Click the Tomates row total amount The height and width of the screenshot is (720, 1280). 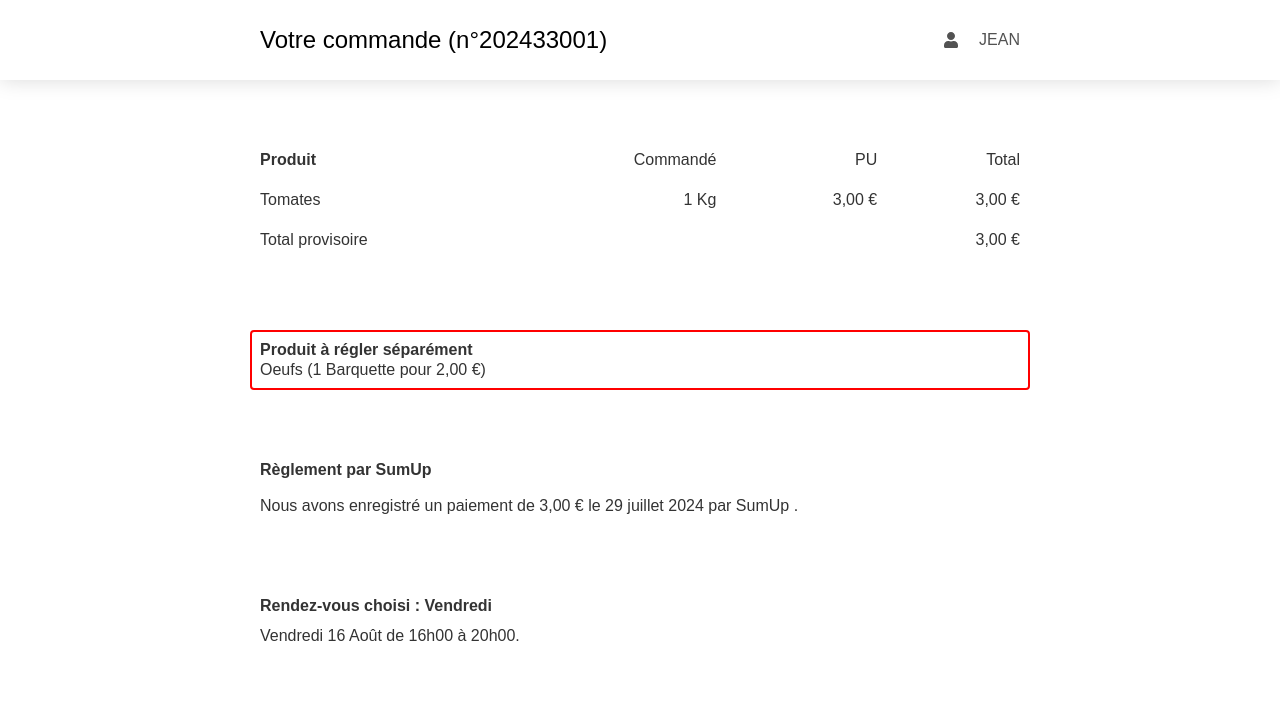pos(997,200)
